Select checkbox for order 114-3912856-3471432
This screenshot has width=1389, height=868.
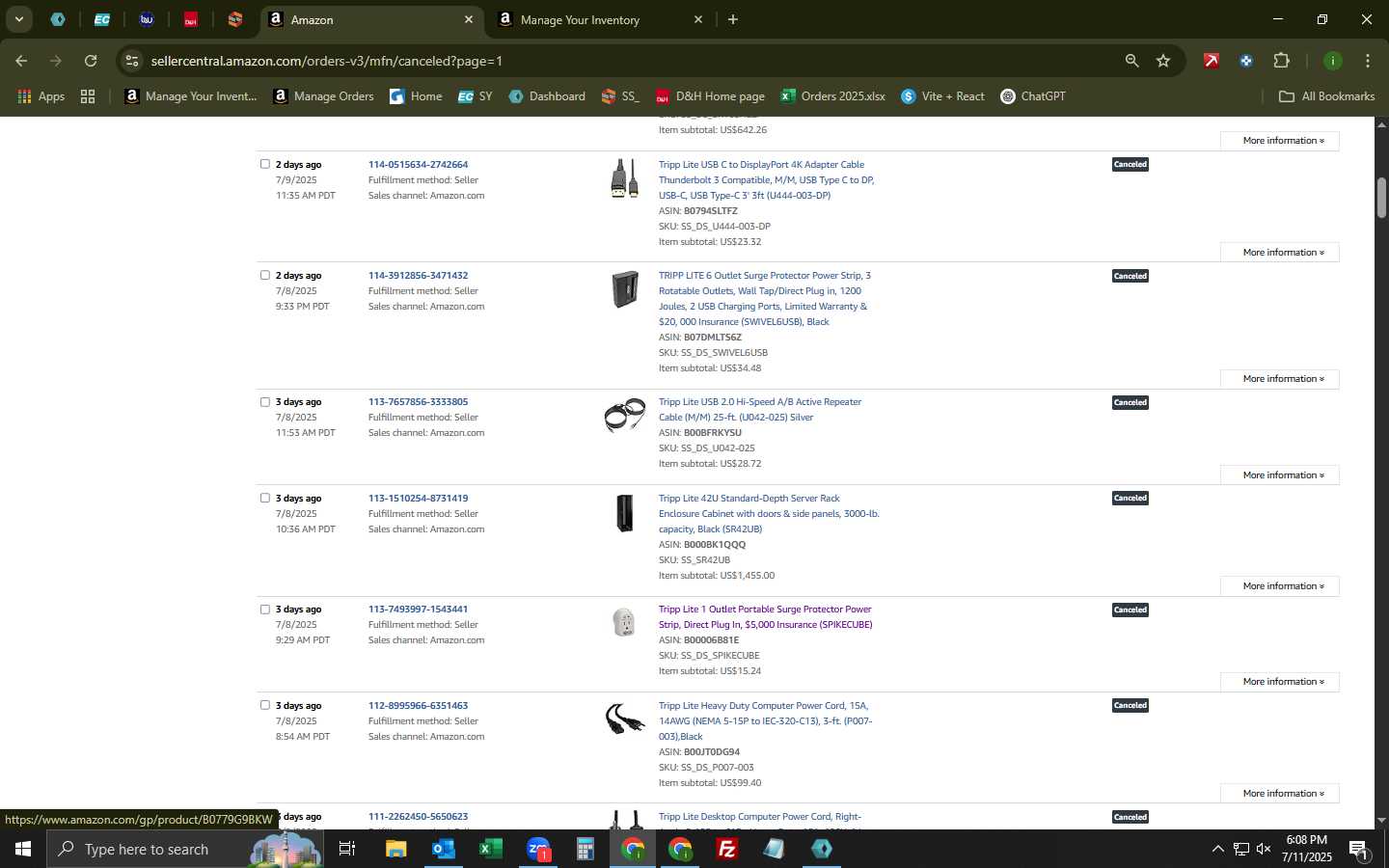pos(265,275)
